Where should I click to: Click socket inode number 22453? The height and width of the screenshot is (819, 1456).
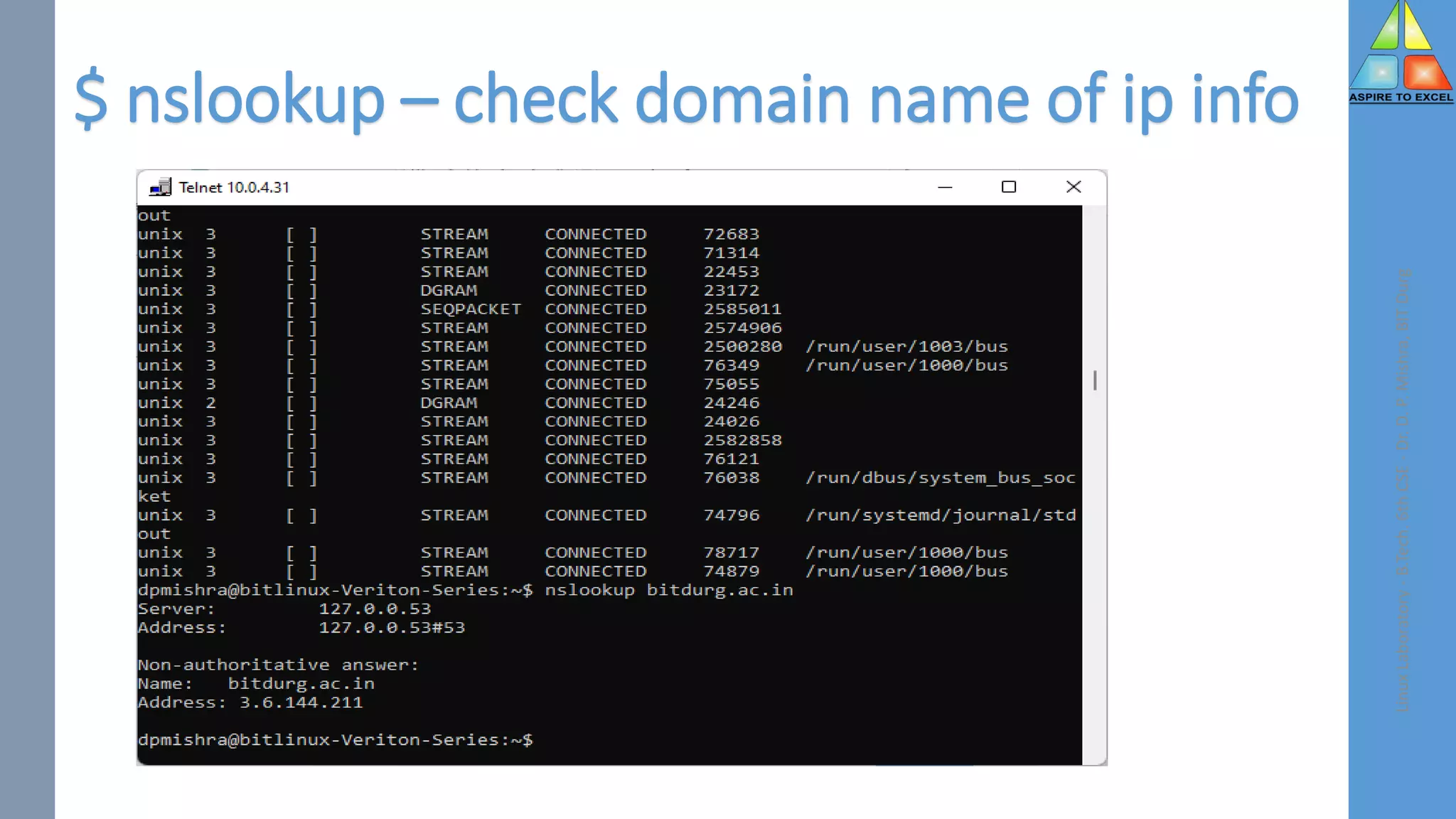(x=732, y=272)
